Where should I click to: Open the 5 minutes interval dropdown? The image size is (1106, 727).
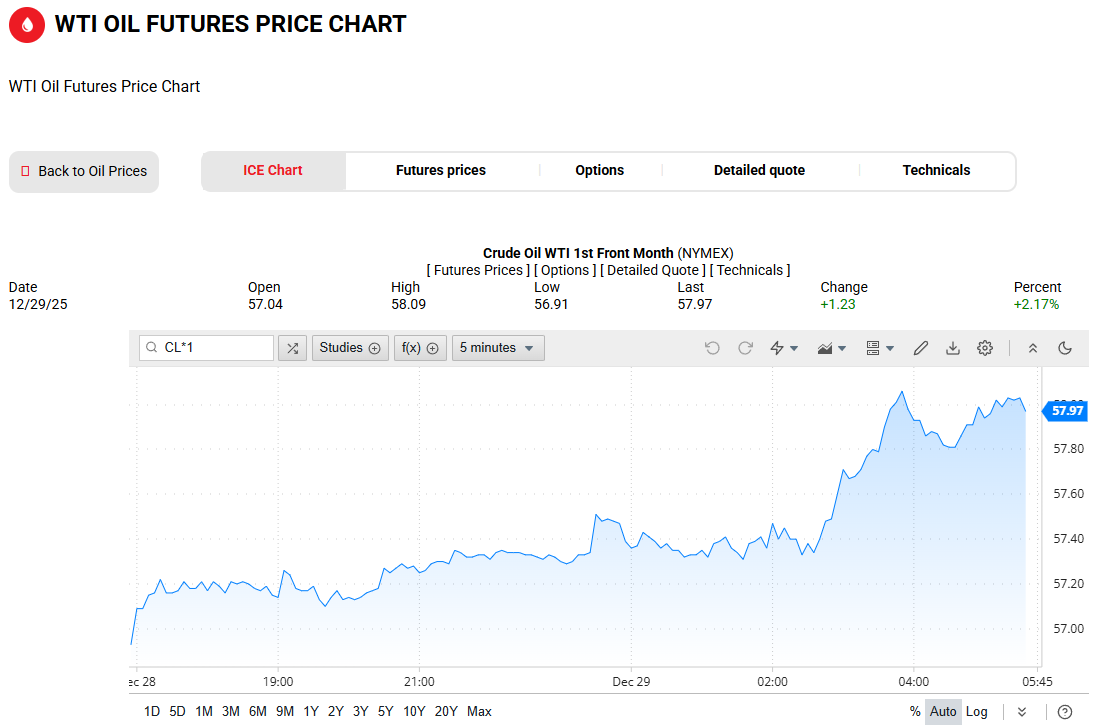(x=498, y=348)
